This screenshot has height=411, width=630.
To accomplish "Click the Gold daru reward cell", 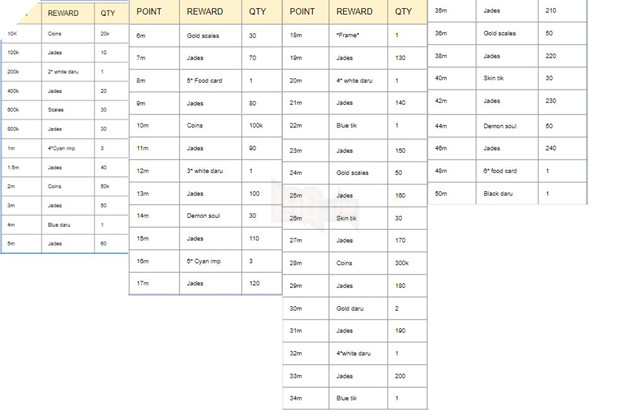I will 353,308.
